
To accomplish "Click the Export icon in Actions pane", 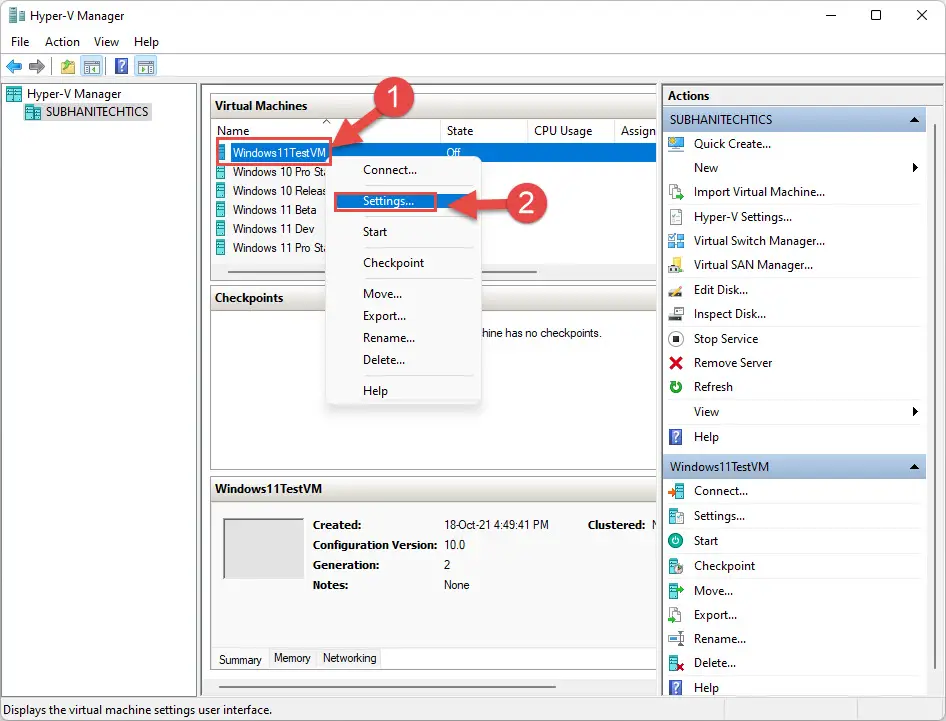I will [x=676, y=615].
